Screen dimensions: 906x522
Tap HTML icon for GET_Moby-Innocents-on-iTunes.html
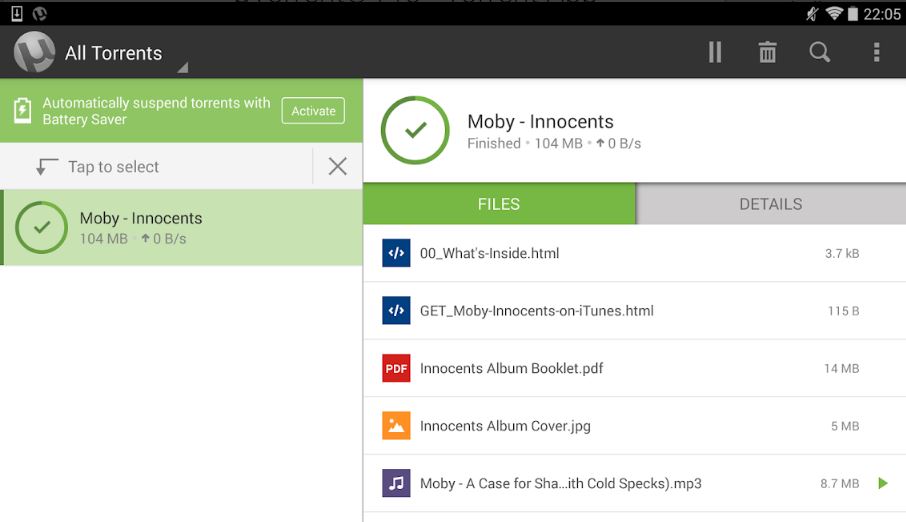(396, 310)
